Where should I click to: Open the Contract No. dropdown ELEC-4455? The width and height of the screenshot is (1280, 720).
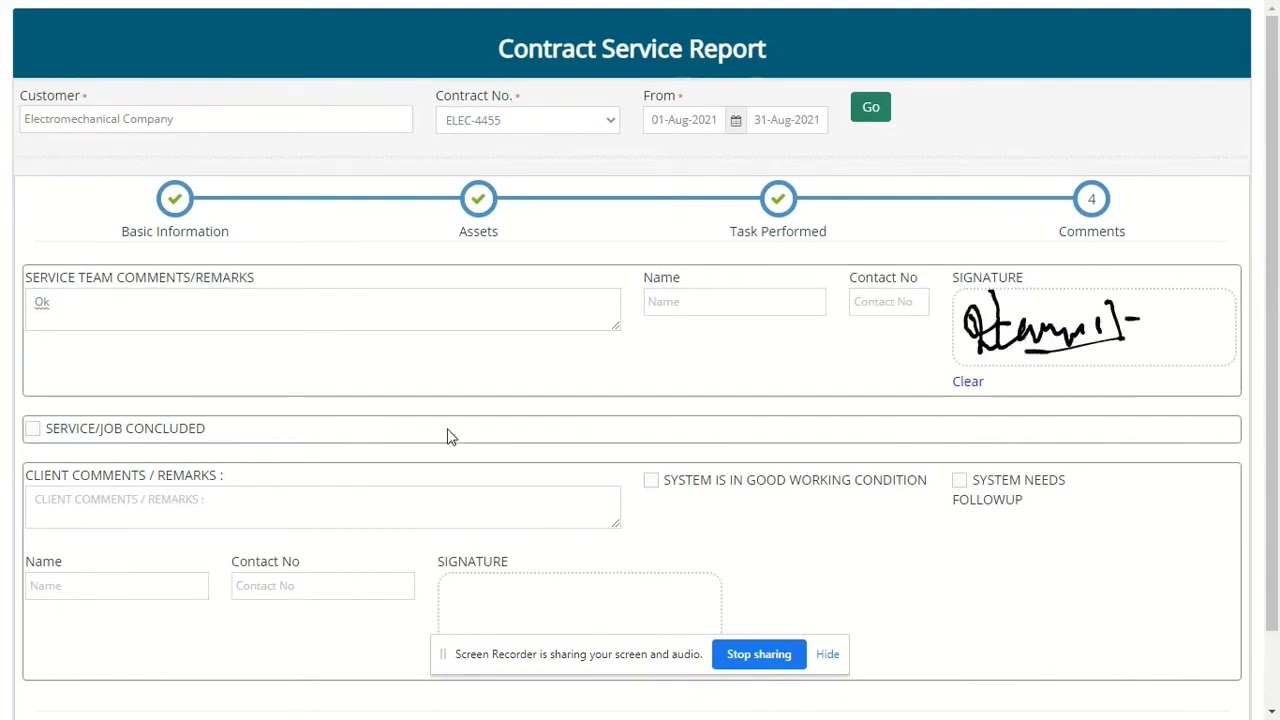528,120
